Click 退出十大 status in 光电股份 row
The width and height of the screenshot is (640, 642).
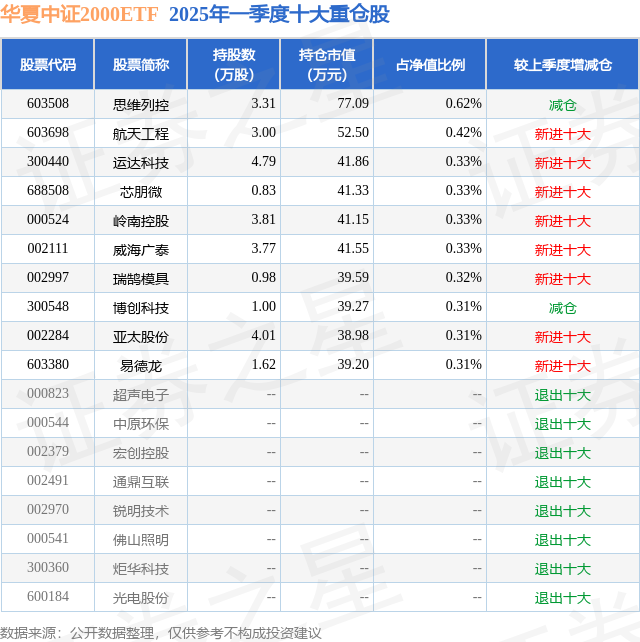(x=563, y=599)
